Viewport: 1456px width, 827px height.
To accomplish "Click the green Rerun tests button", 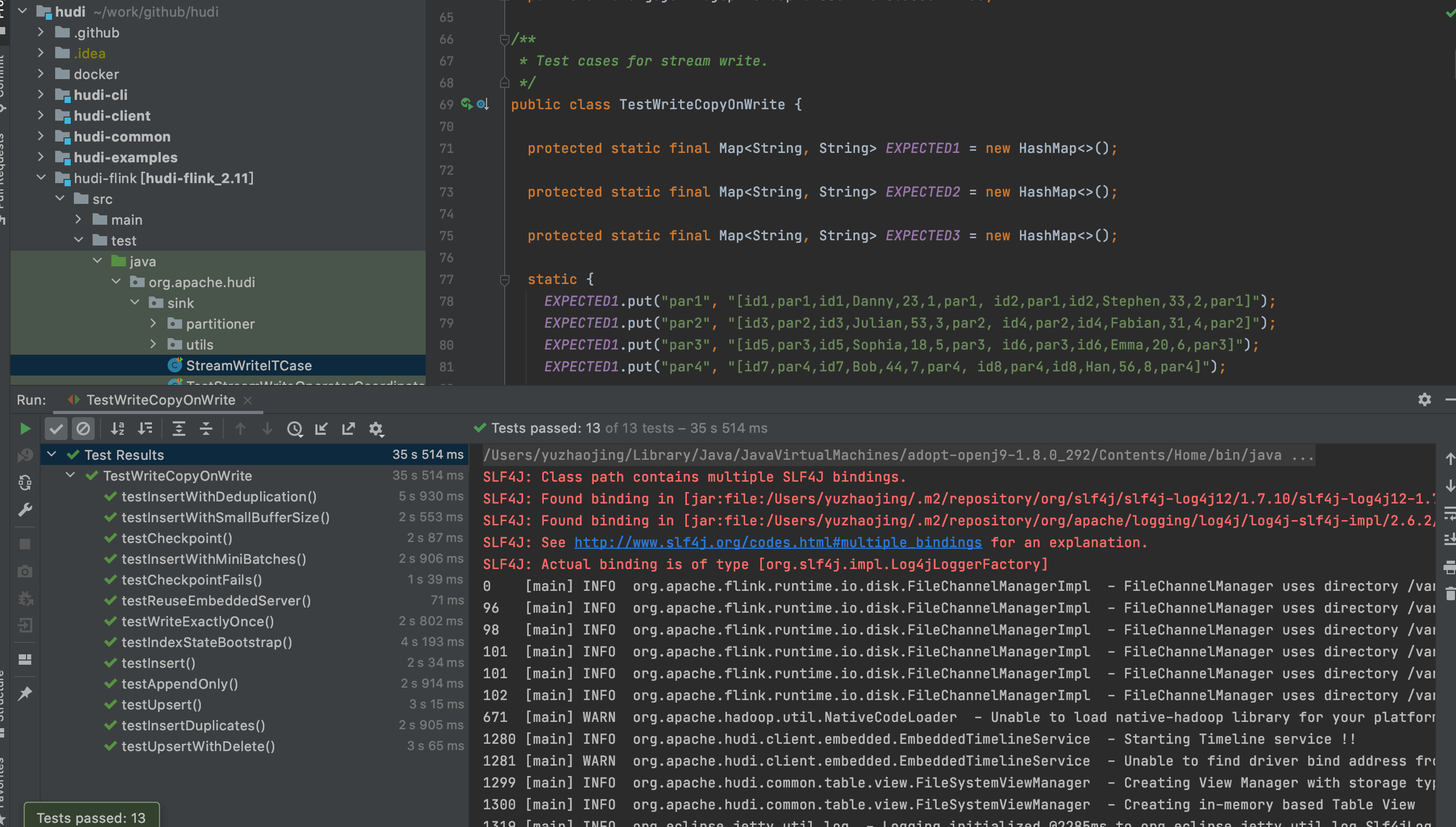I will [25, 428].
